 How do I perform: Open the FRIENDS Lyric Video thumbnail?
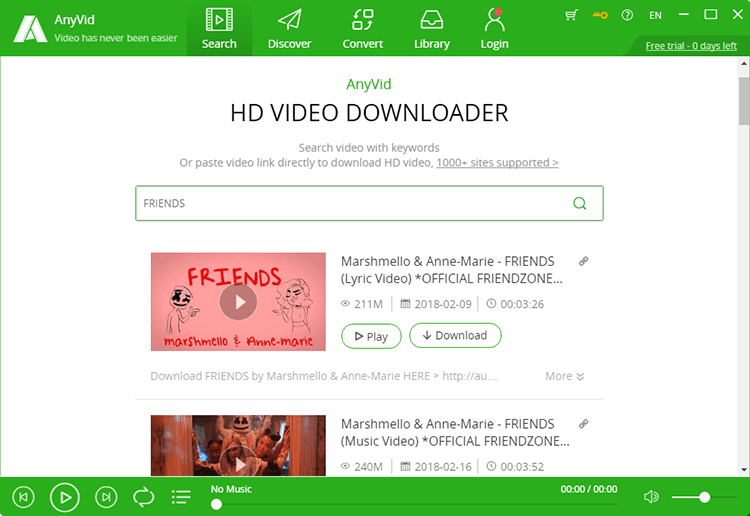tap(238, 302)
